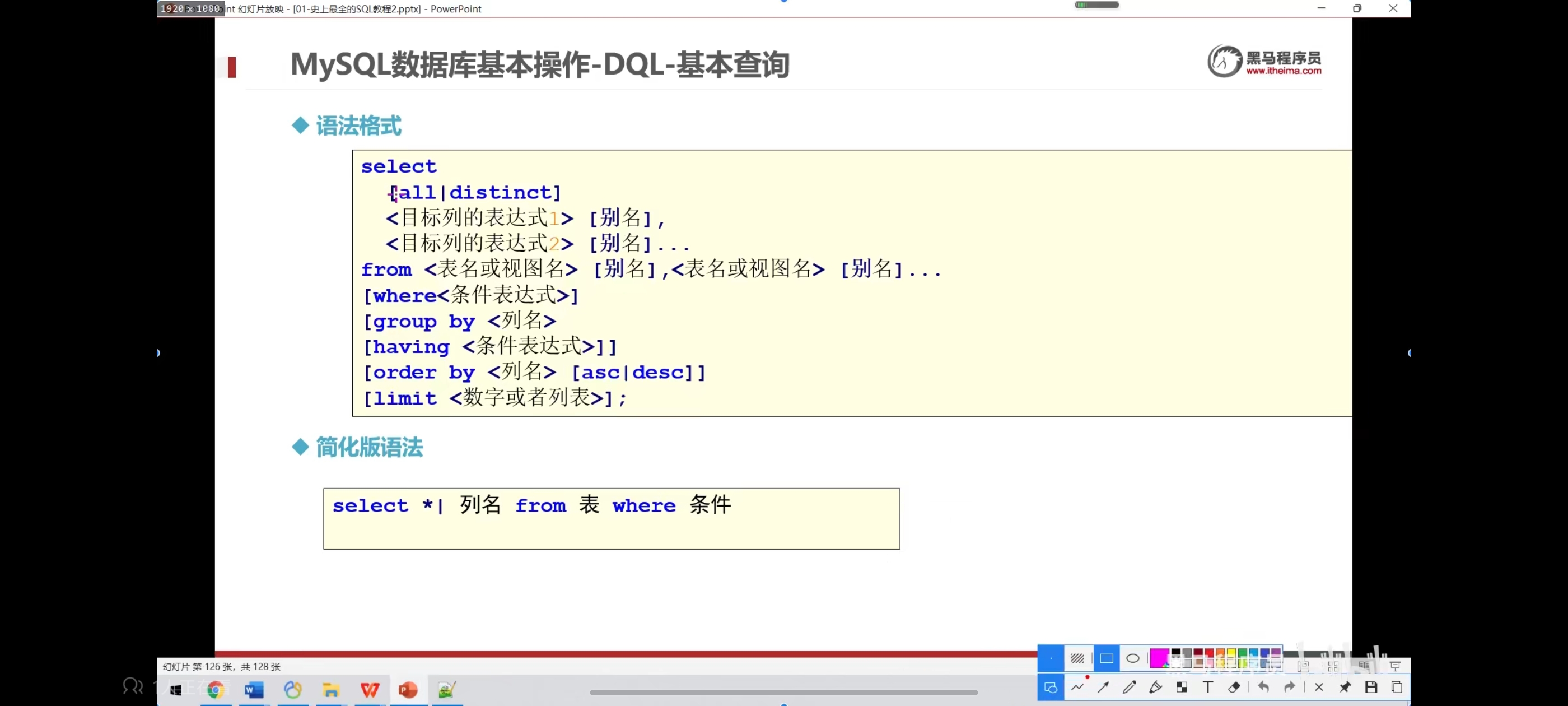Image resolution: width=1568 pixels, height=706 pixels.
Task: Select the text annotation tool
Action: click(x=1208, y=687)
